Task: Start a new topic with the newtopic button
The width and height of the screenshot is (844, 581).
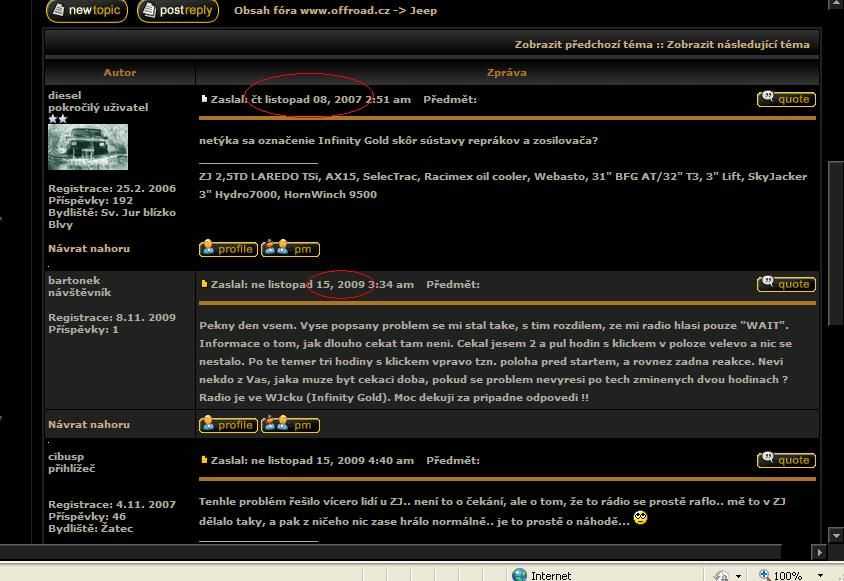Action: pos(87,10)
